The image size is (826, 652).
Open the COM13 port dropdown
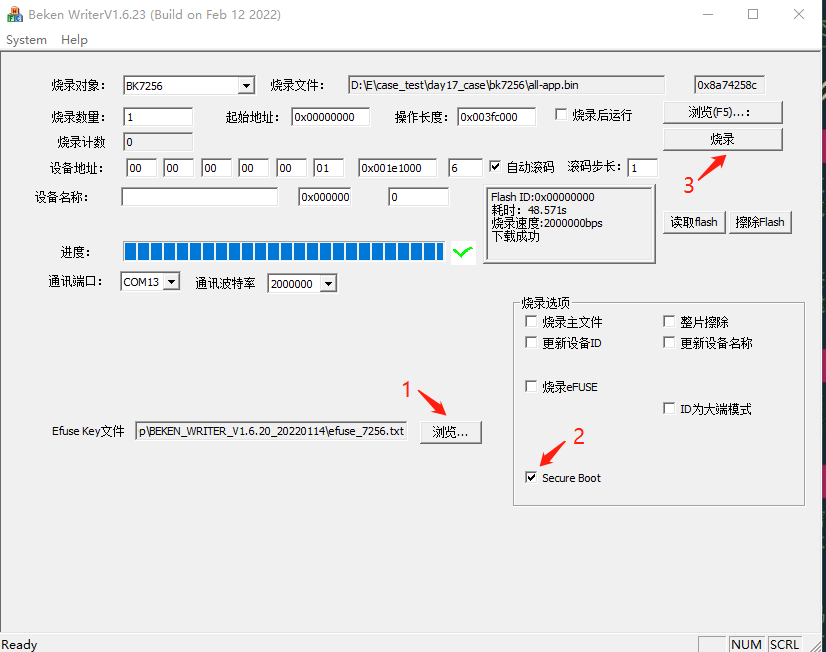click(171, 283)
